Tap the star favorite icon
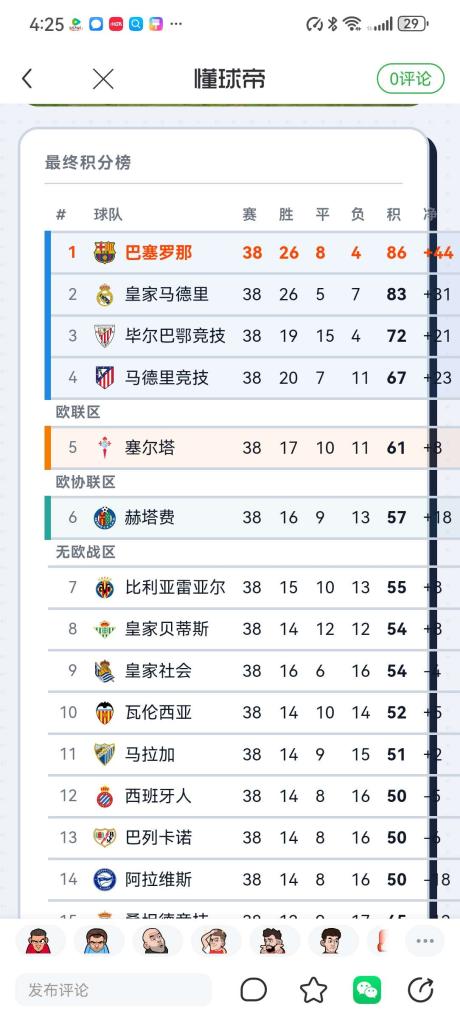460x1023 pixels. click(x=313, y=990)
